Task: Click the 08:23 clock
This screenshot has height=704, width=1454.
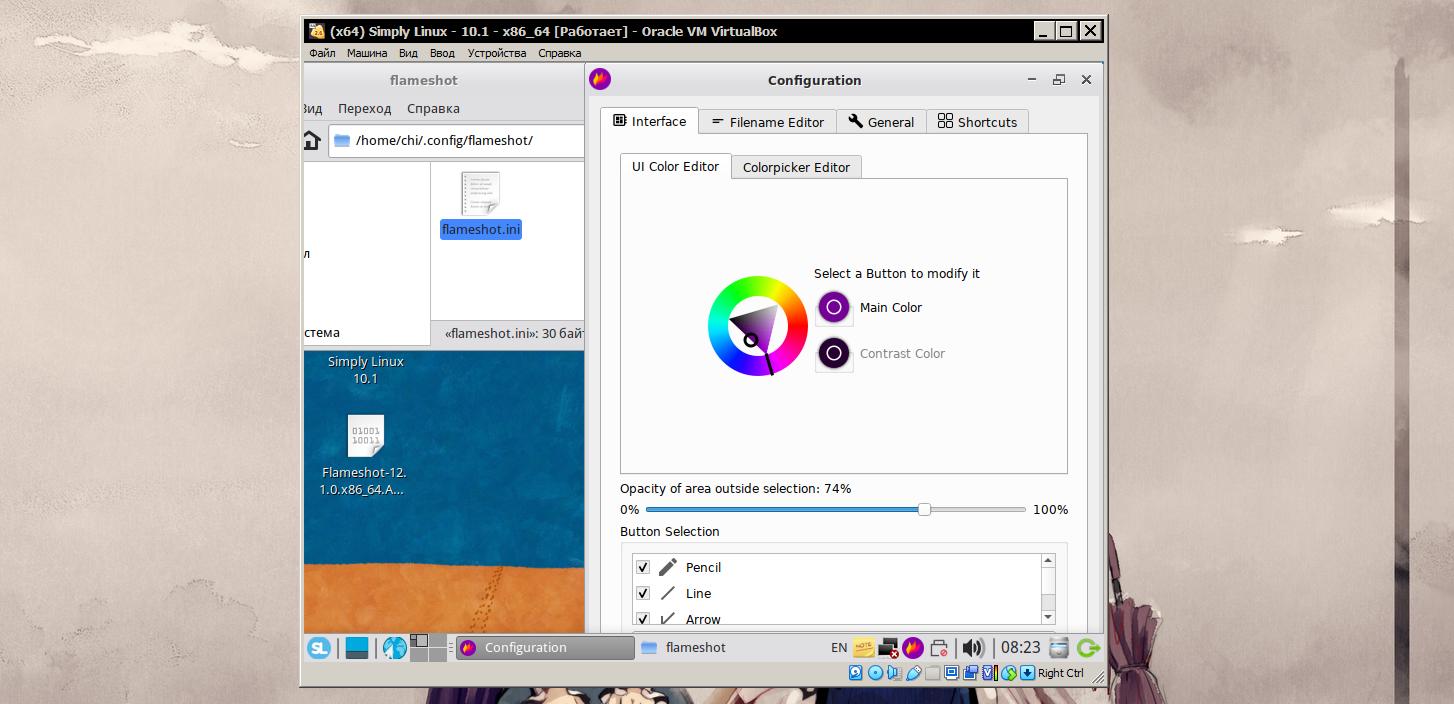Action: pyautogui.click(x=1021, y=647)
